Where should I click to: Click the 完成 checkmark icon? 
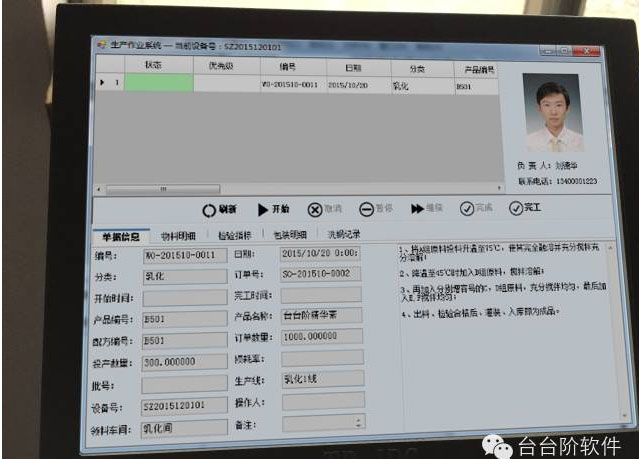point(466,209)
